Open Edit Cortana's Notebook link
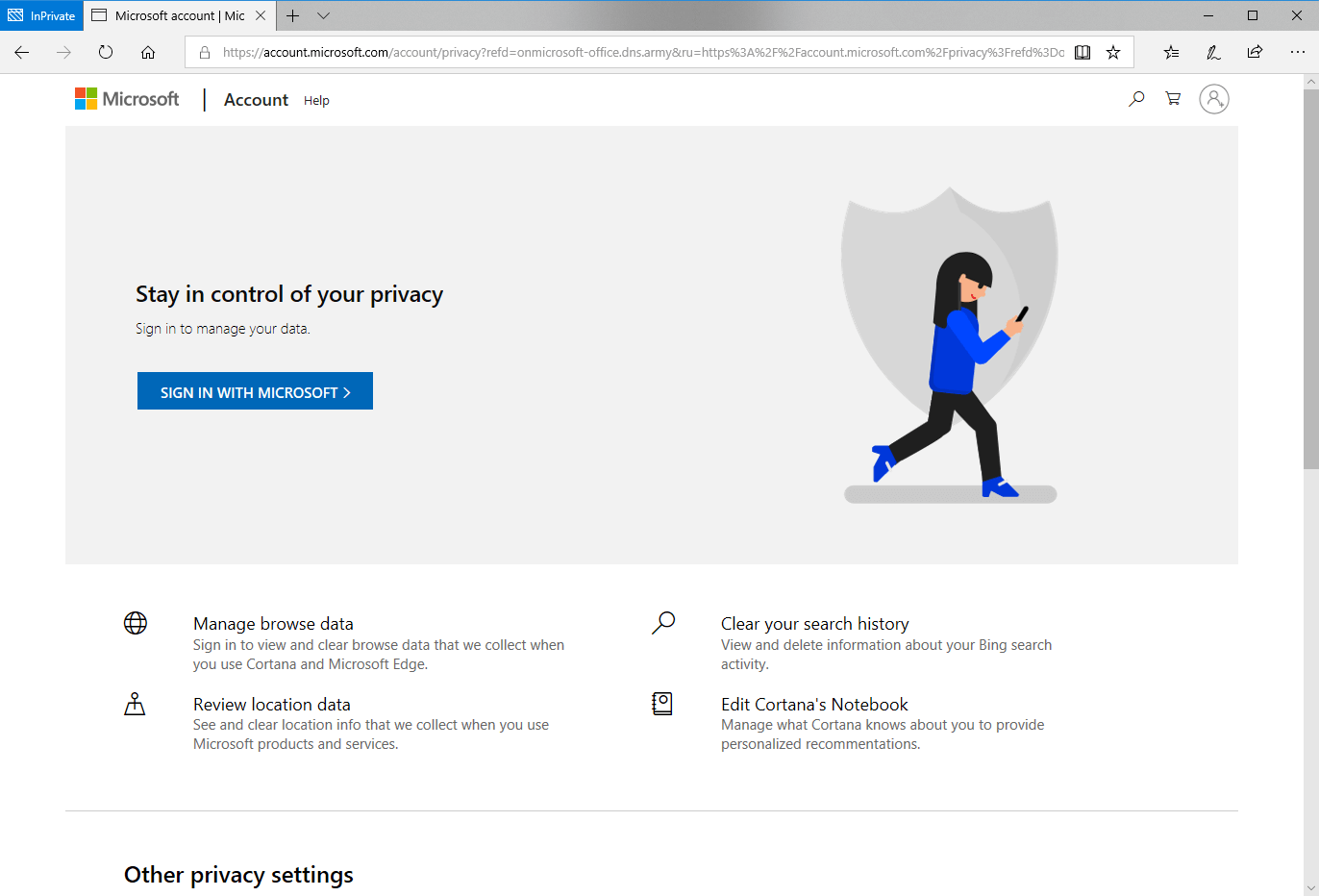The image size is (1319, 896). click(814, 705)
